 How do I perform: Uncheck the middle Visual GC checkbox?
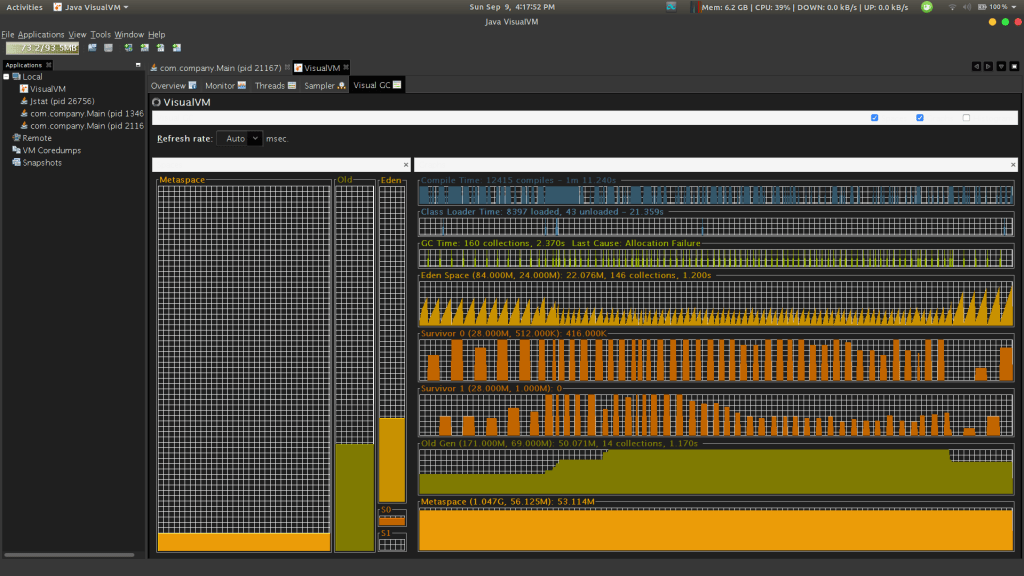[920, 118]
